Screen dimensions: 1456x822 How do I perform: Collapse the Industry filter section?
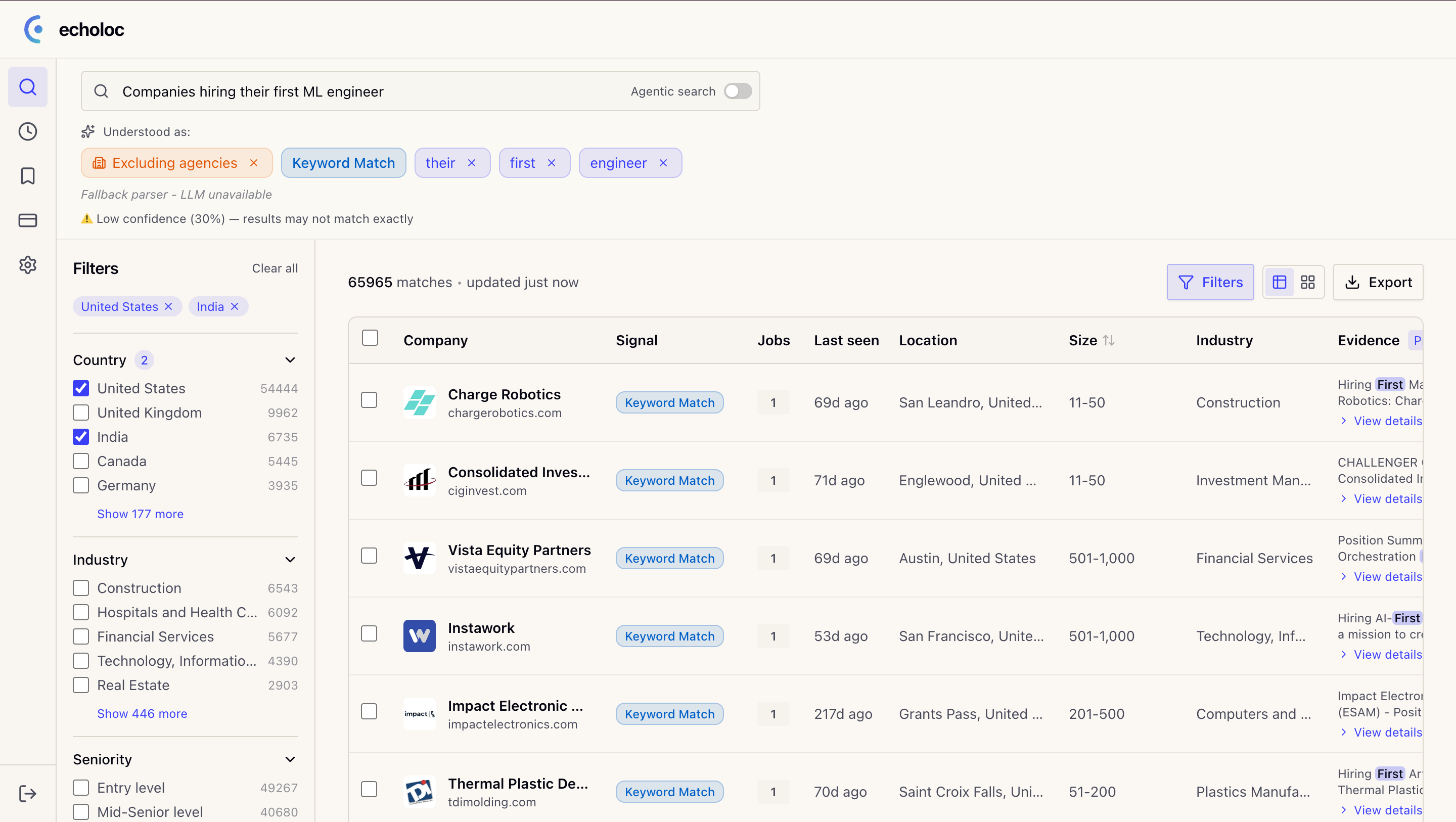[290, 560]
